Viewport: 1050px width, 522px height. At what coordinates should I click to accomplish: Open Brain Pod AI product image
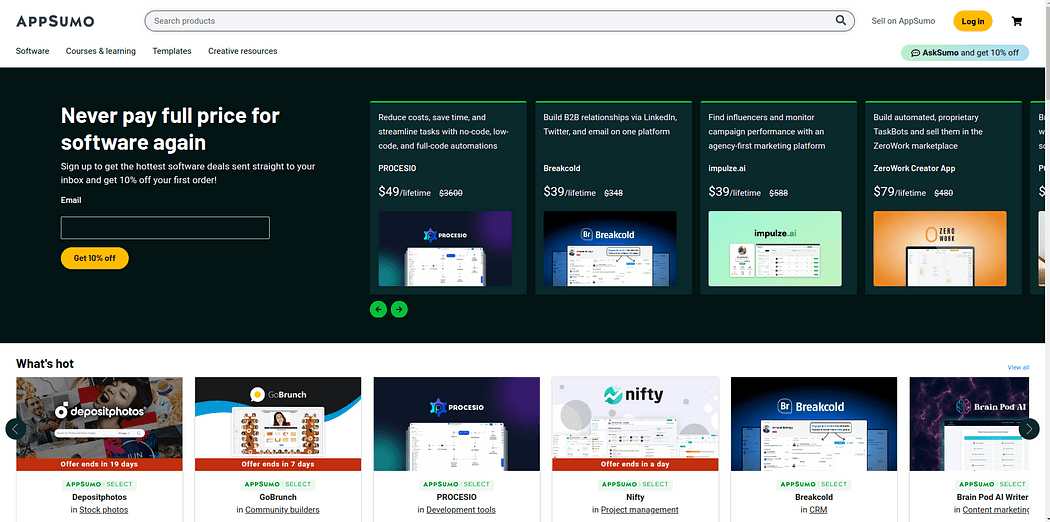pyautogui.click(x=969, y=424)
